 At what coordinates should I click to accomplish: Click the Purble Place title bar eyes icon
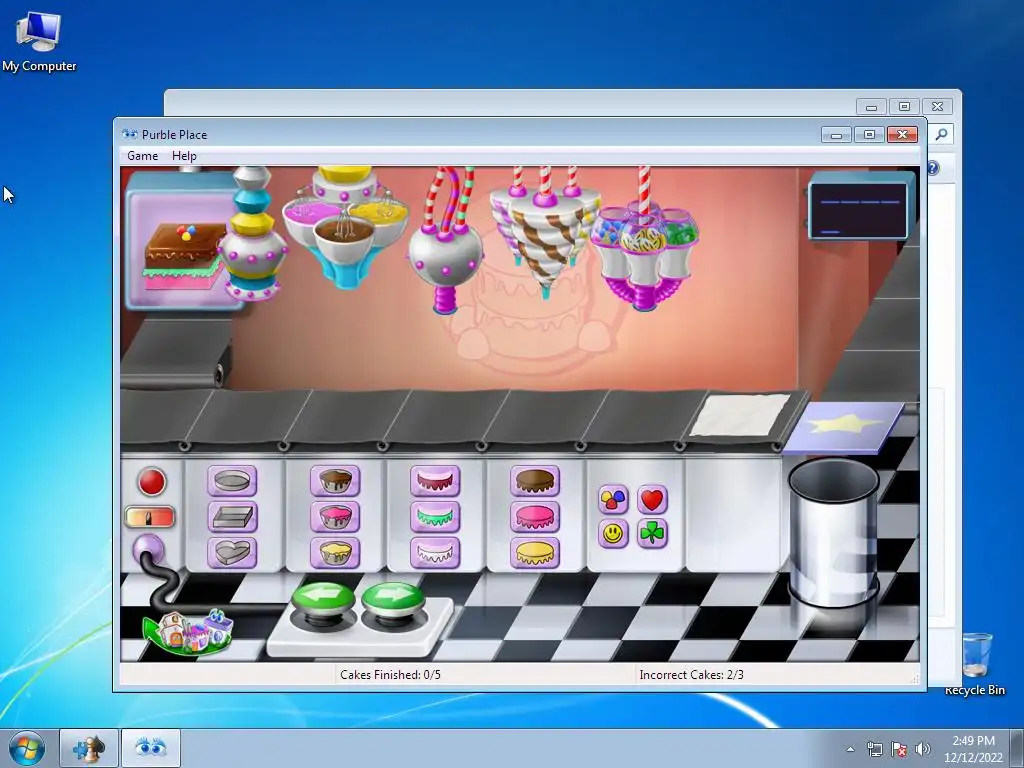point(130,134)
